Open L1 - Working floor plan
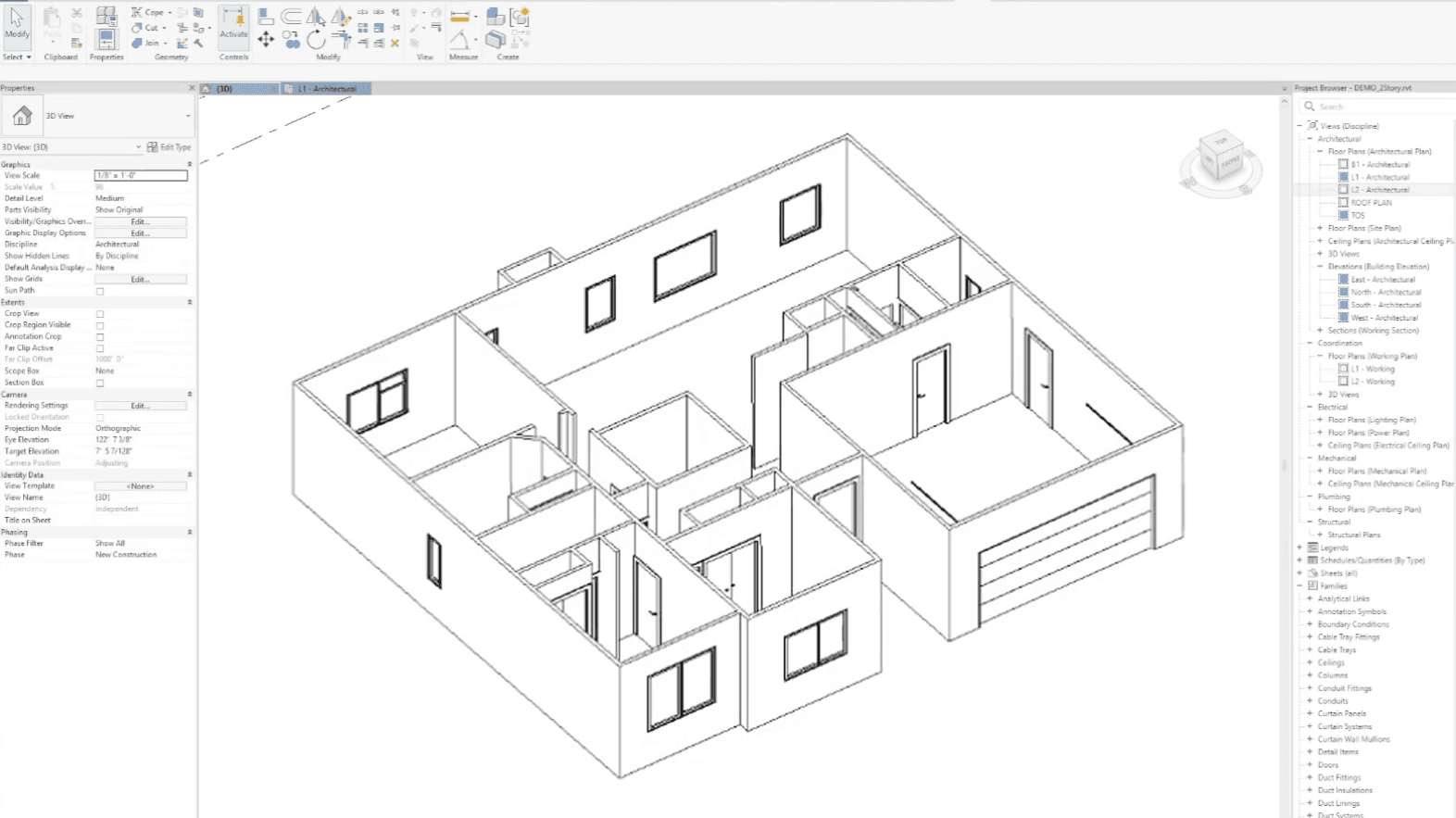This screenshot has width=1456, height=818. (1373, 369)
